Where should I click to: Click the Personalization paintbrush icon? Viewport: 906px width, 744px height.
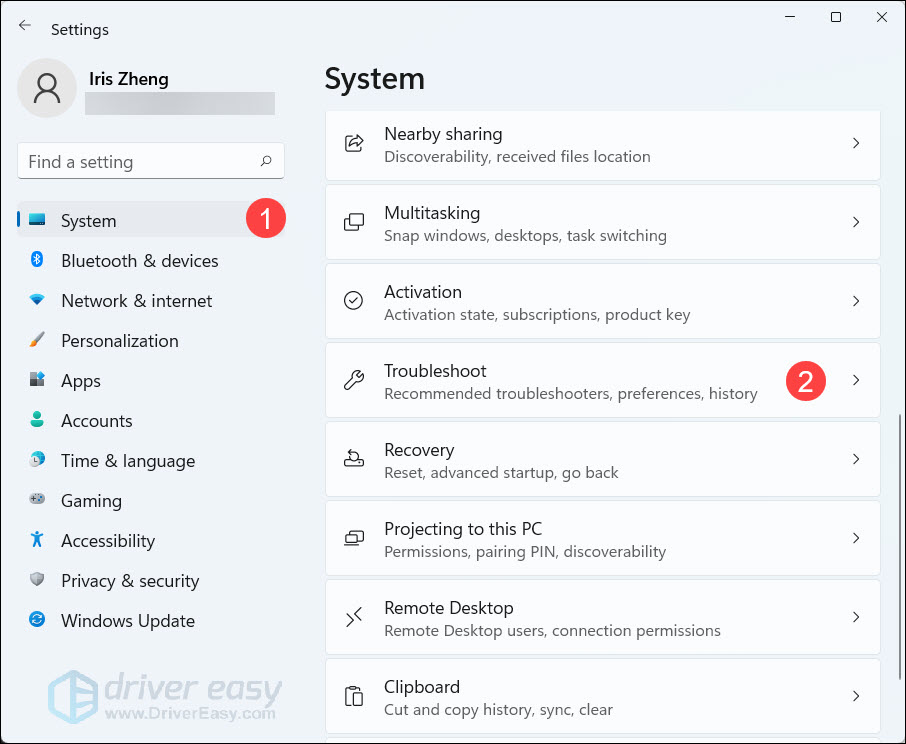tap(38, 340)
